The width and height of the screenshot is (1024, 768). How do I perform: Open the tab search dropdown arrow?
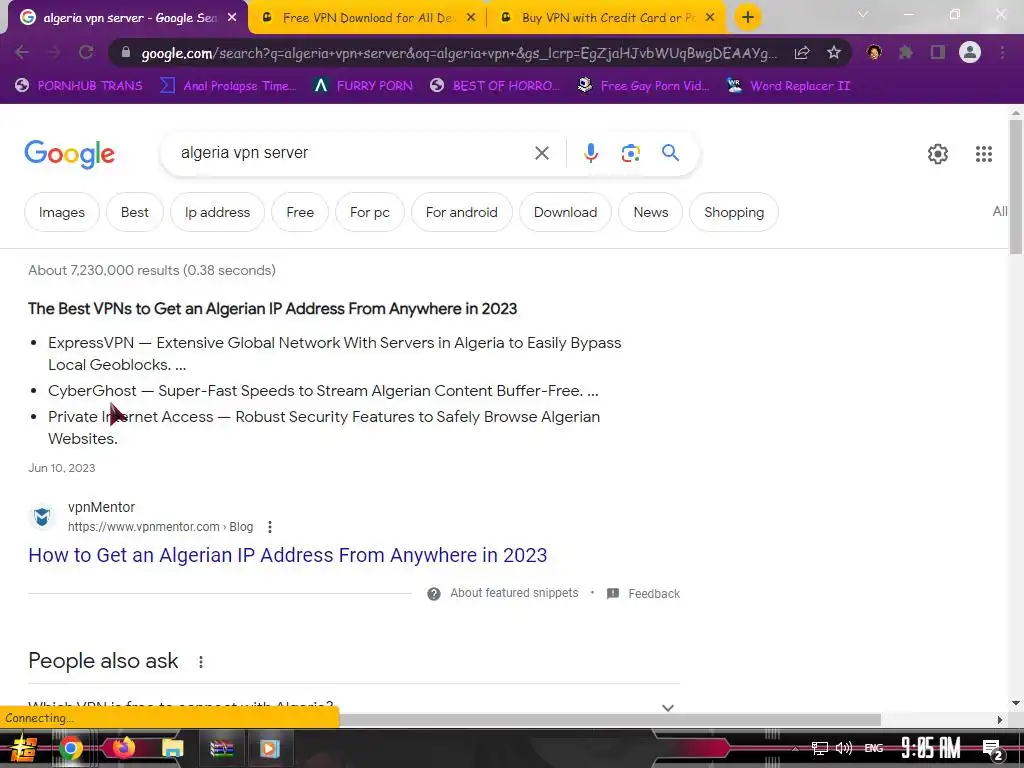click(863, 14)
